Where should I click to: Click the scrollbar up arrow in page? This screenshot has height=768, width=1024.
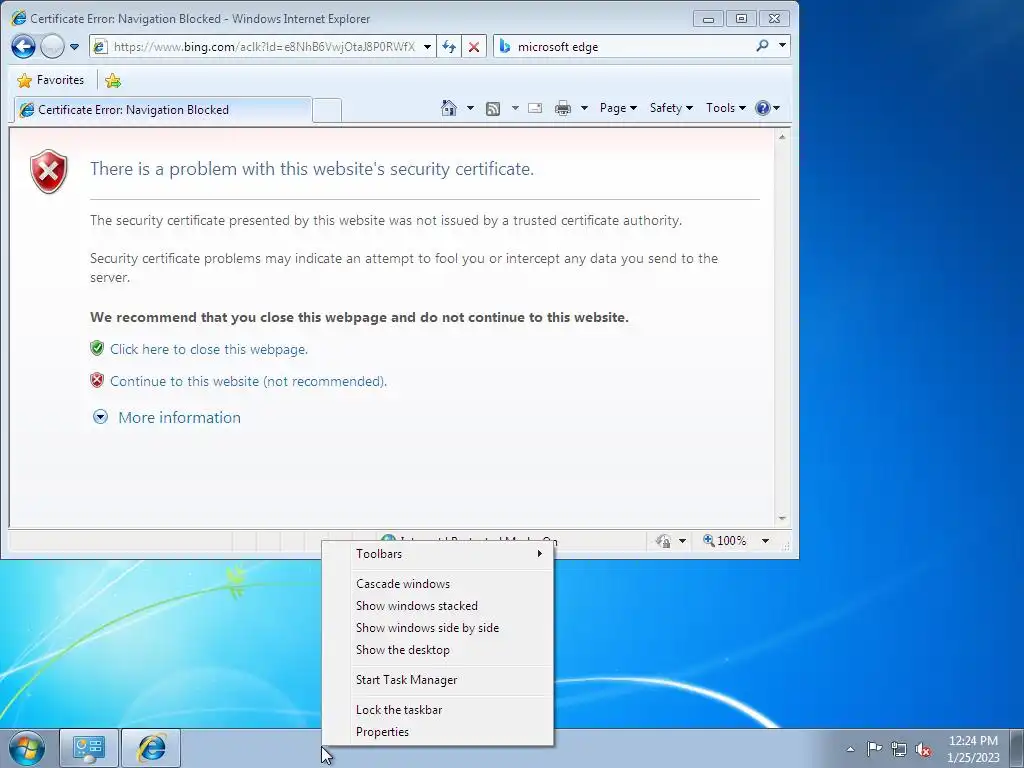tap(782, 136)
